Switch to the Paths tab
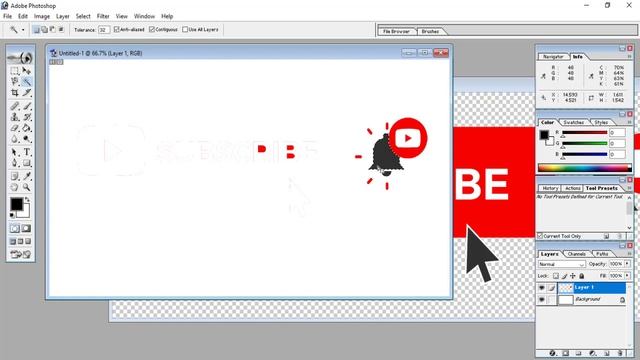Screen dimensions: 640x360 [602, 254]
